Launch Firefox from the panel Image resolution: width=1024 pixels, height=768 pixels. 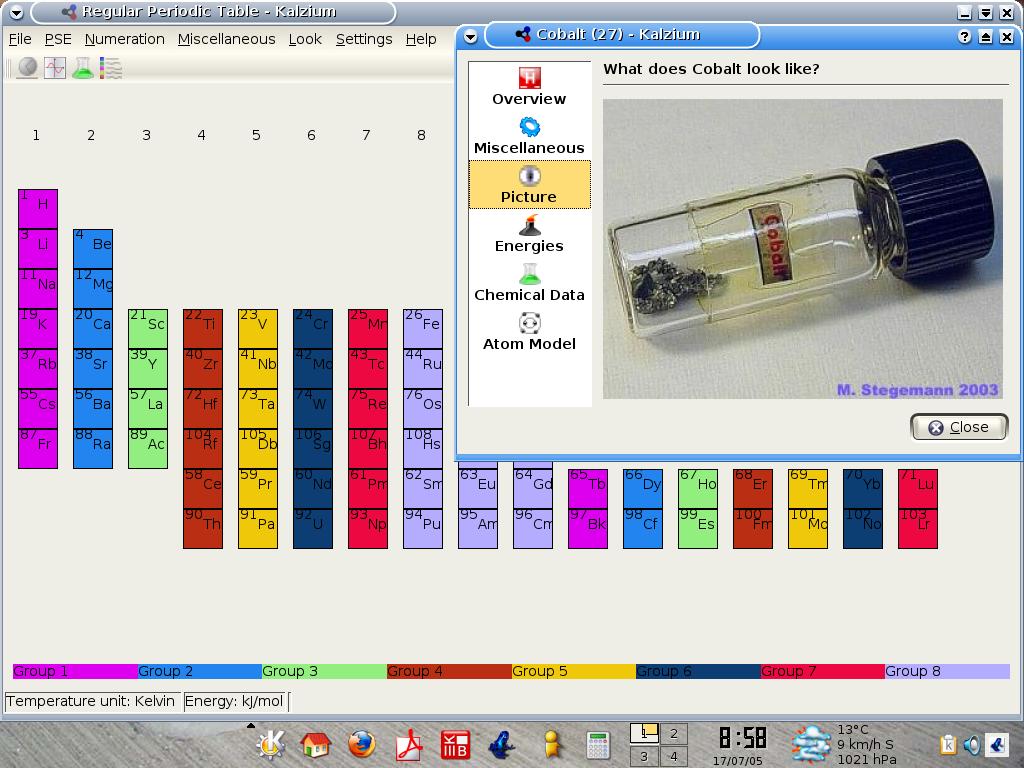coord(362,744)
